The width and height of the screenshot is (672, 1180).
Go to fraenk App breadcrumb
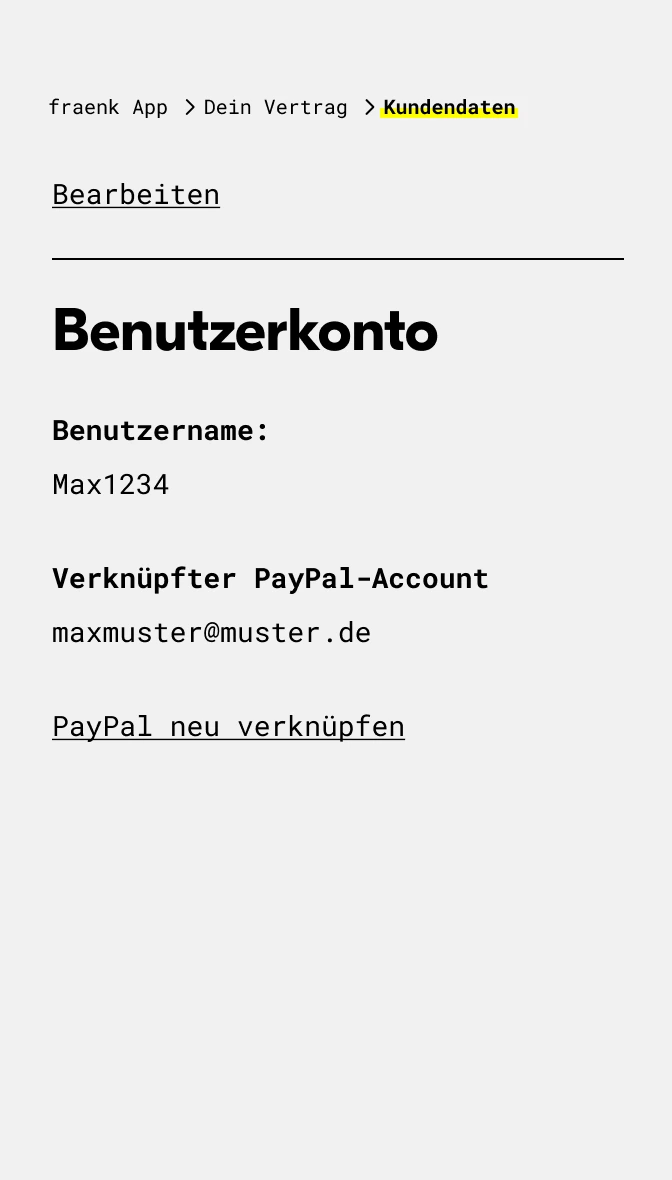click(108, 108)
